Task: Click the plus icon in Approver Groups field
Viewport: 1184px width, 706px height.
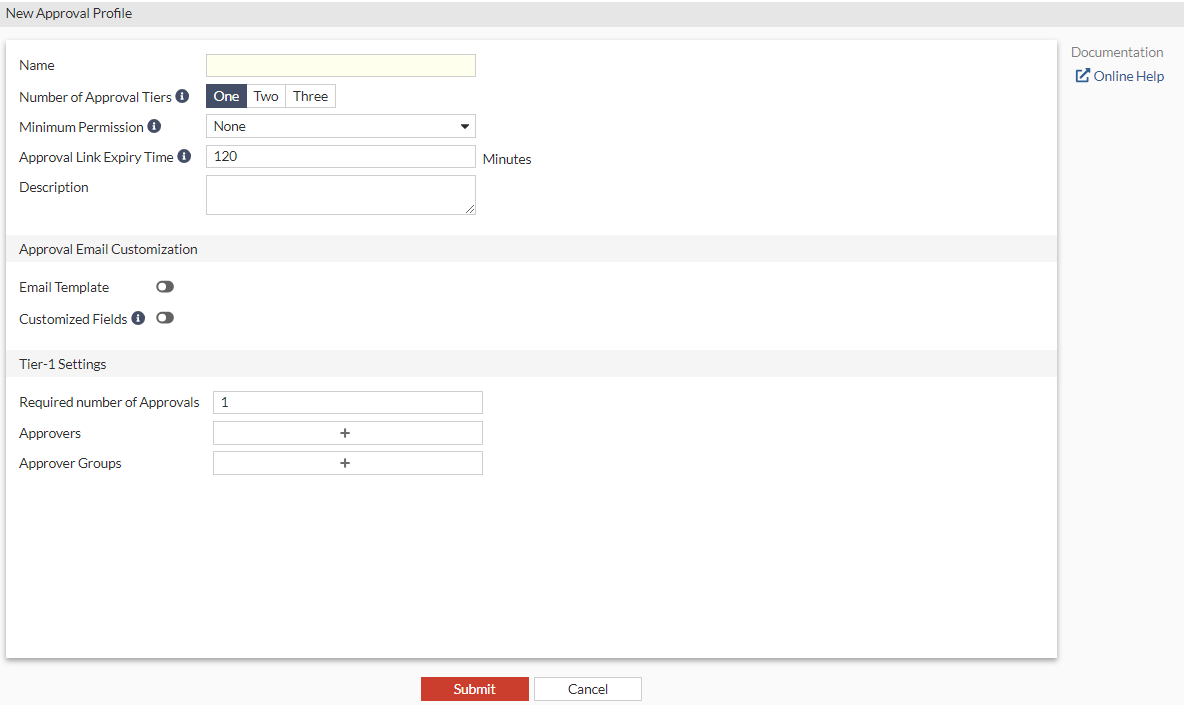Action: point(345,463)
